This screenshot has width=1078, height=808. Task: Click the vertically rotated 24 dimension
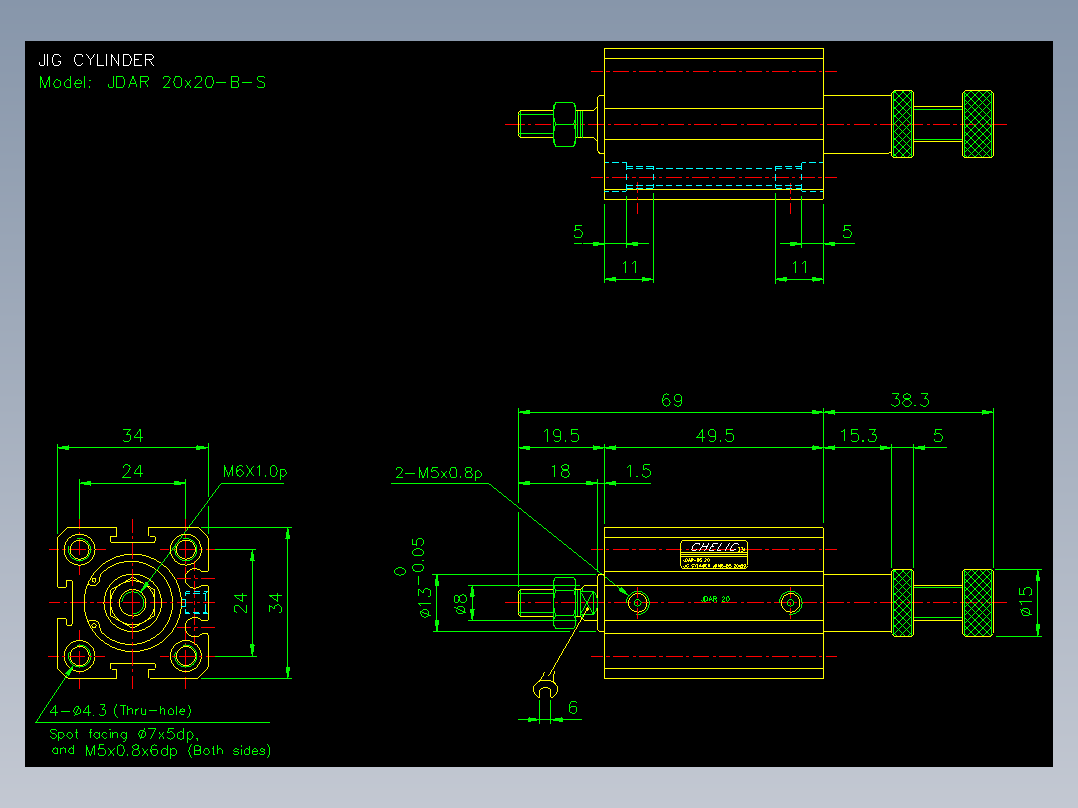click(240, 603)
